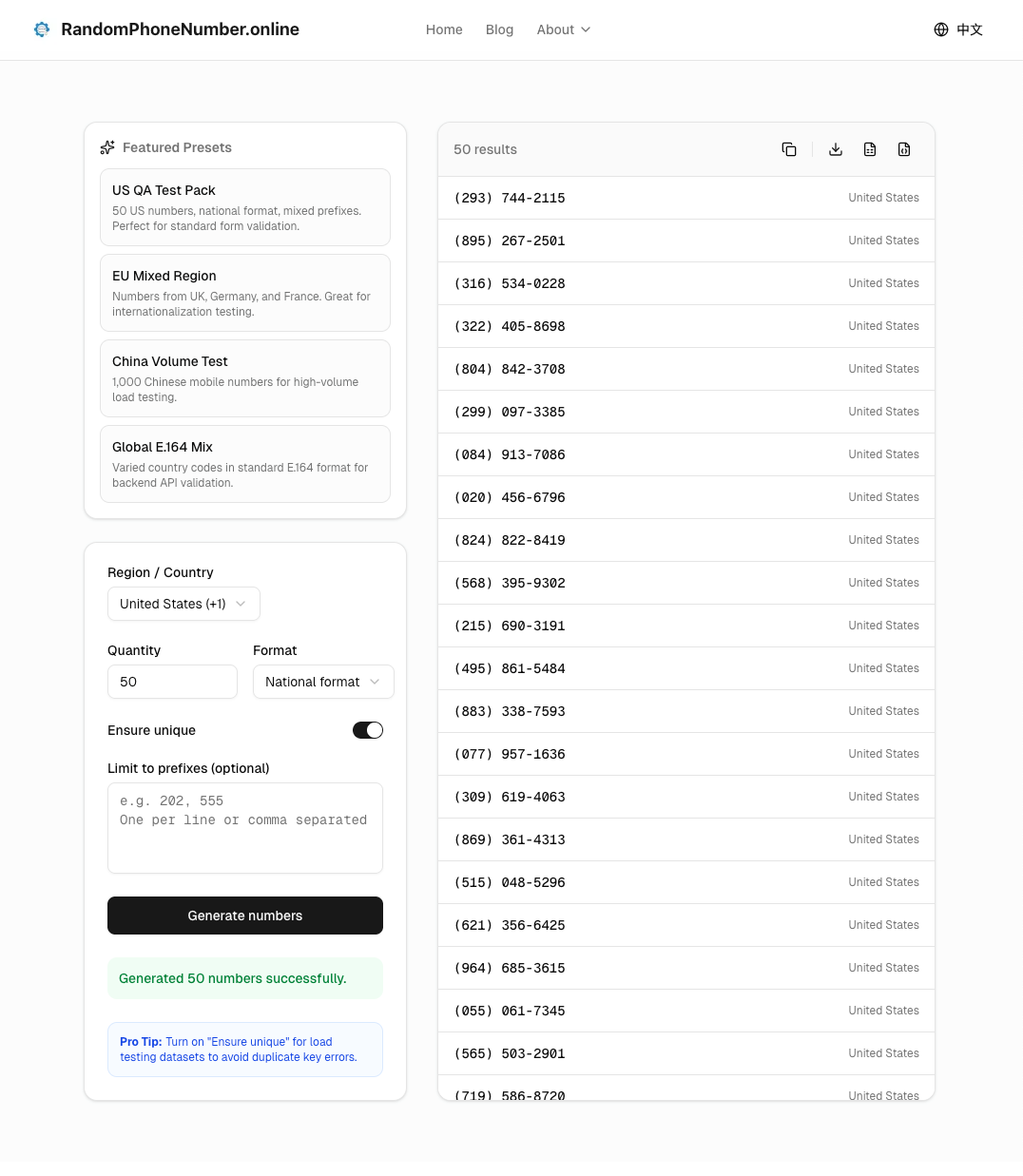Click the globe language icon
Image resolution: width=1023 pixels, height=1176 pixels.
(941, 29)
